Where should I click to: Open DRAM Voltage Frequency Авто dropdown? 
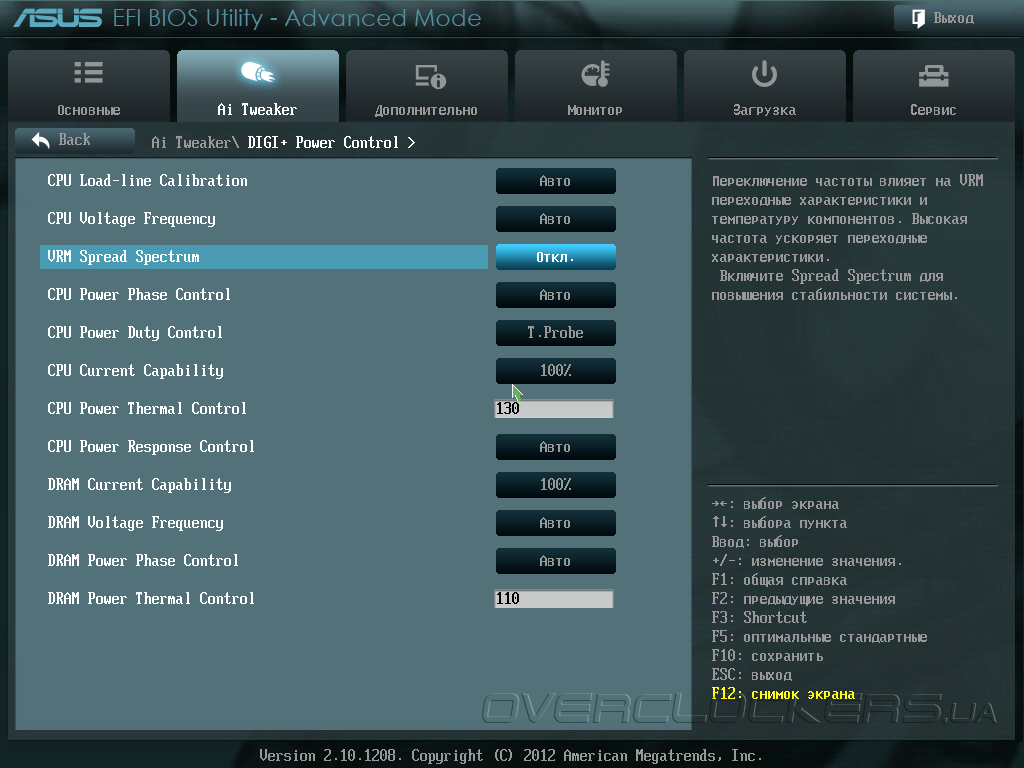tap(555, 522)
